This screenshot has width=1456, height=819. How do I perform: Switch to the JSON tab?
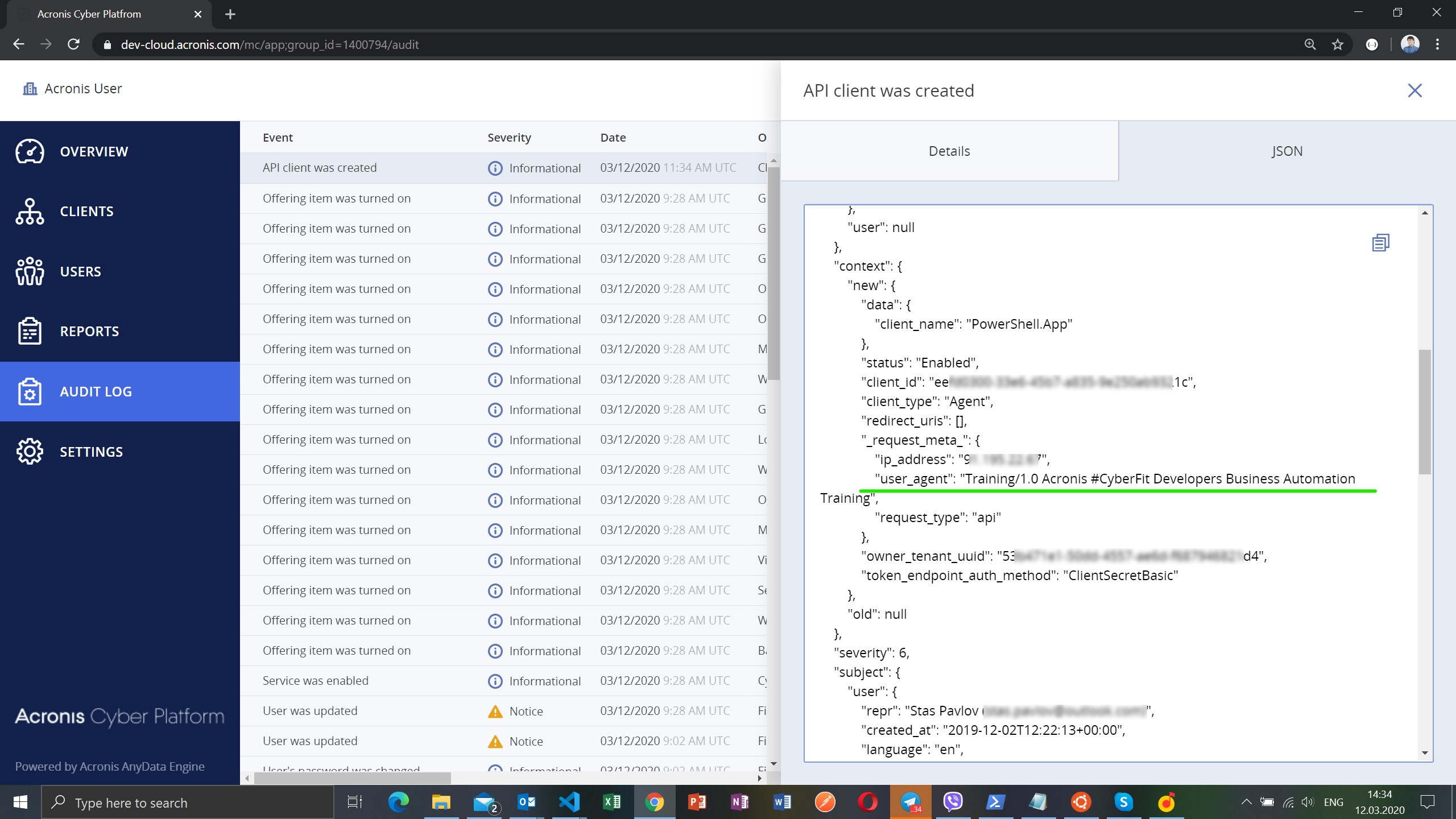coord(1287,151)
